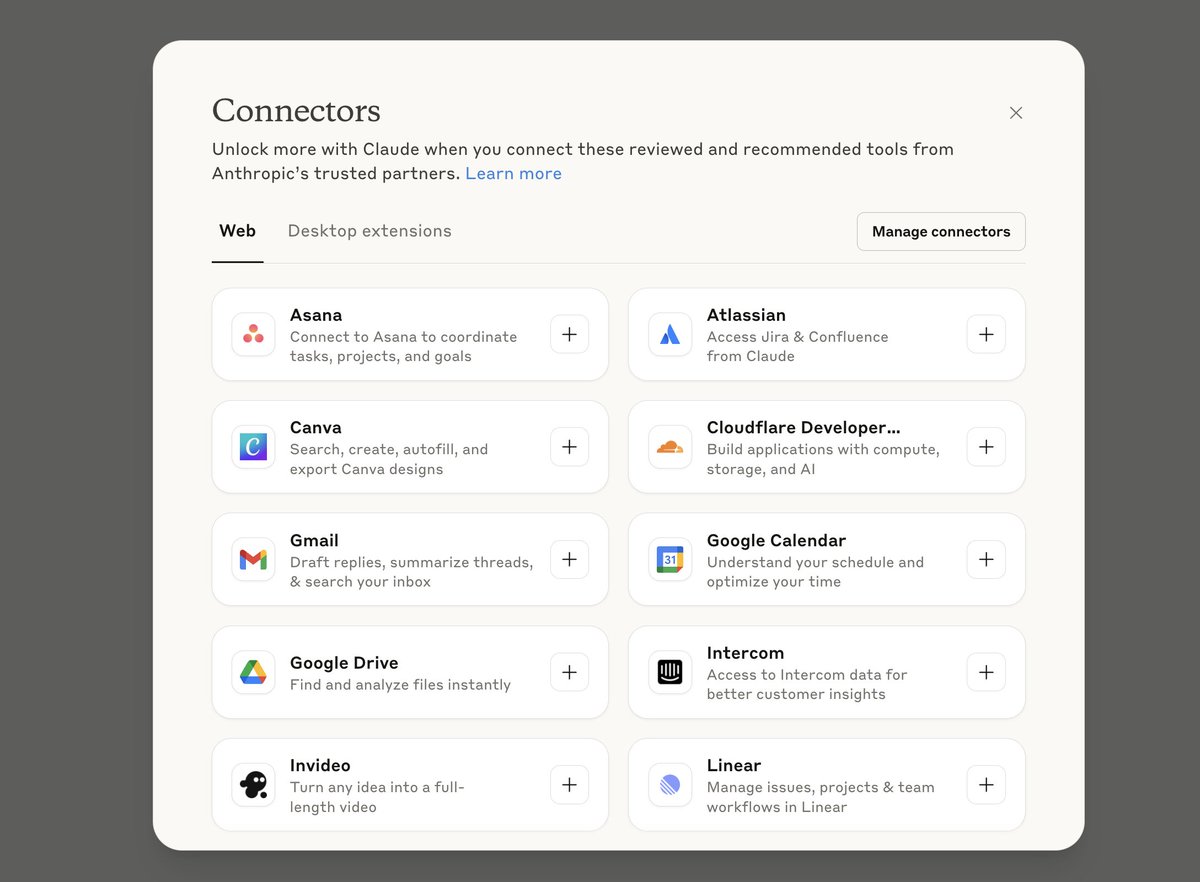Add the Invideo connector with plus button

pyautogui.click(x=569, y=784)
